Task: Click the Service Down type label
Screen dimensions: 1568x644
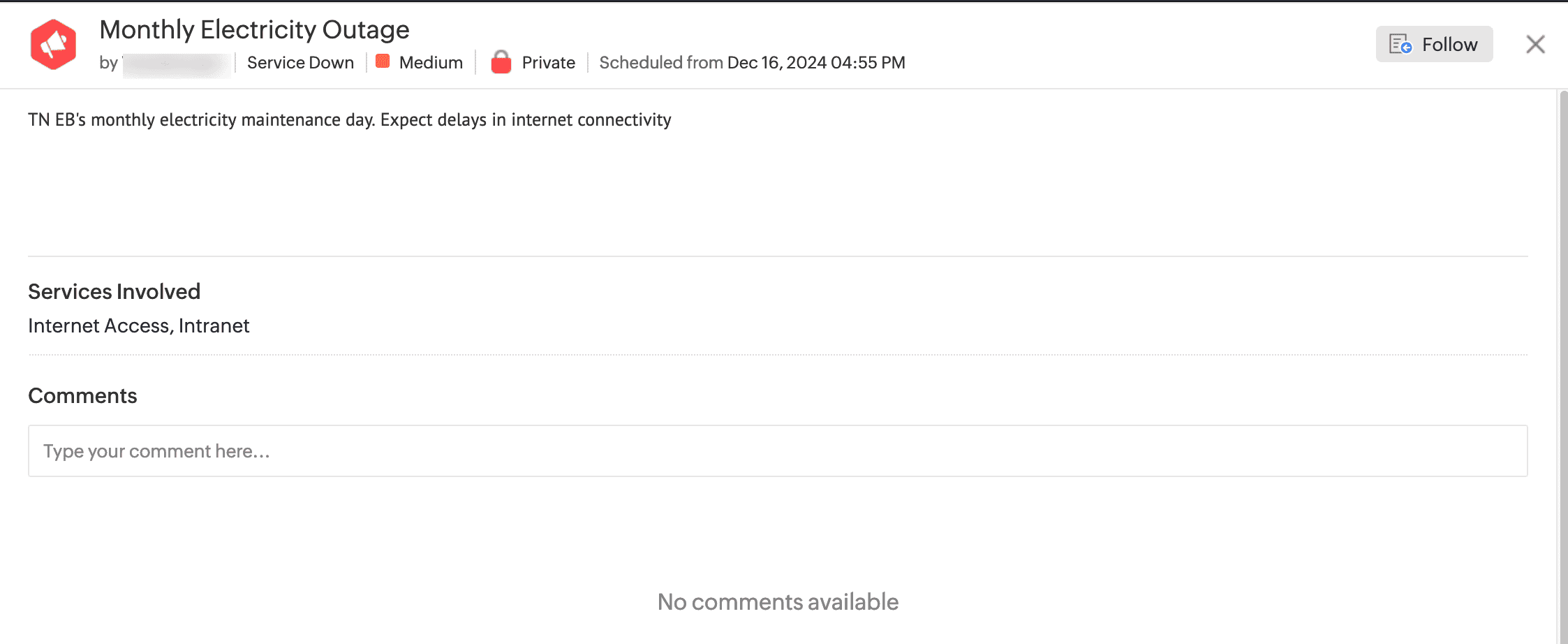Action: (x=300, y=62)
